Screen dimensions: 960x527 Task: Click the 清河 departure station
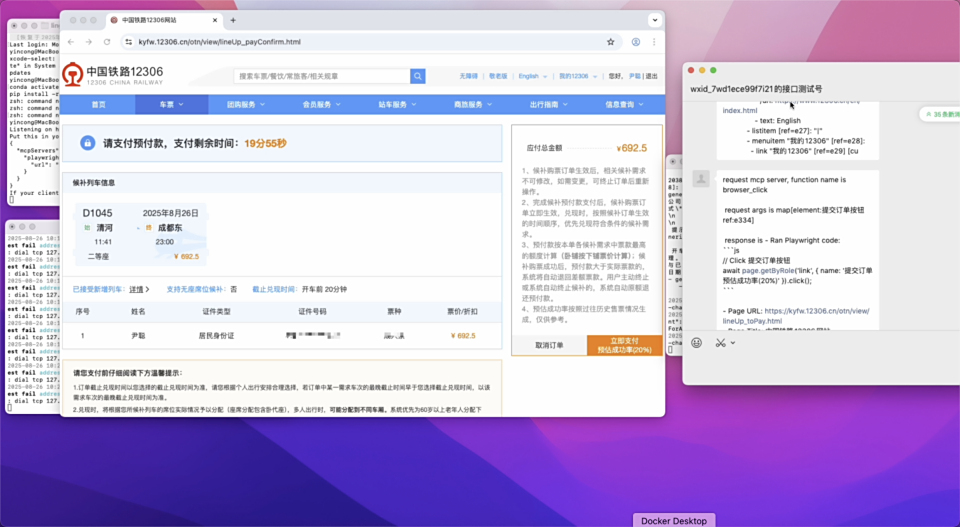[x=105, y=228]
